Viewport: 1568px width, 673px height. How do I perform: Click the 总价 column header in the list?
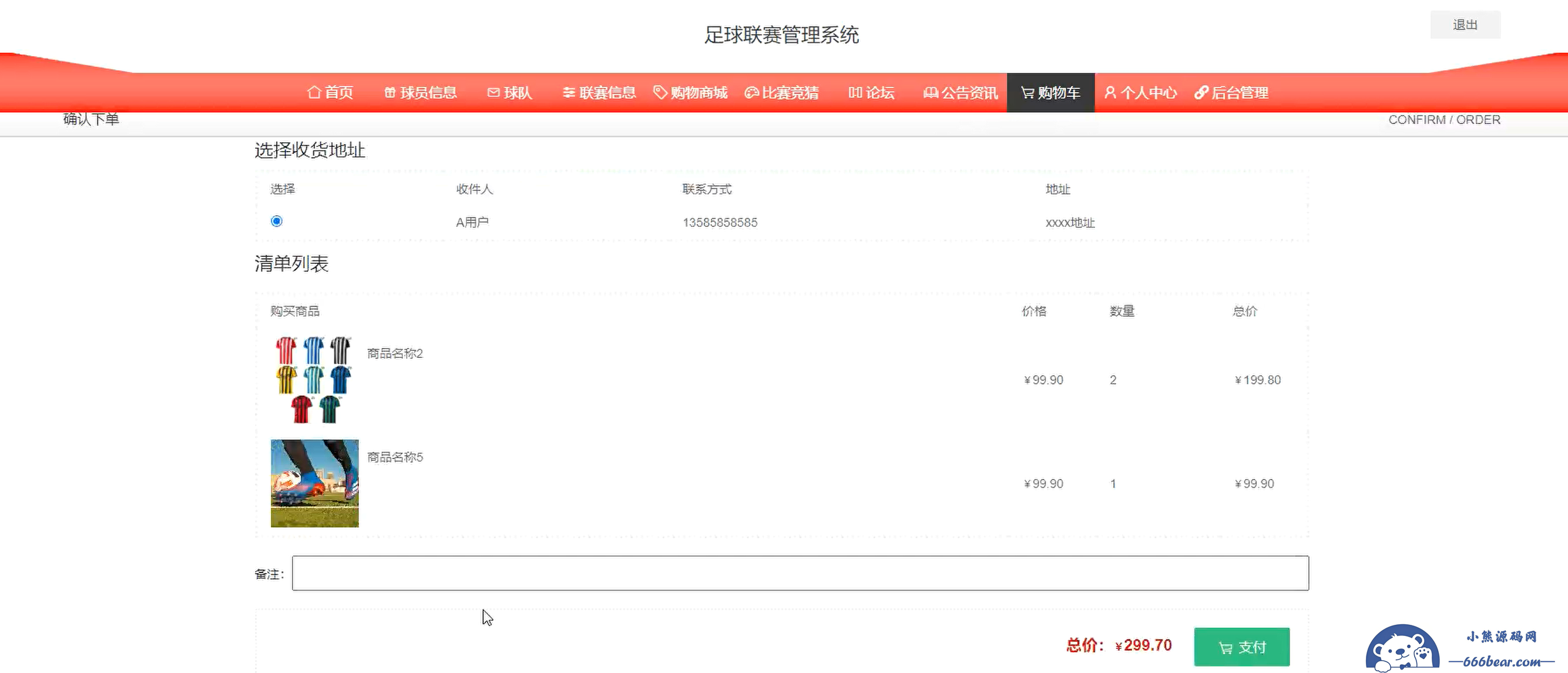point(1245,311)
